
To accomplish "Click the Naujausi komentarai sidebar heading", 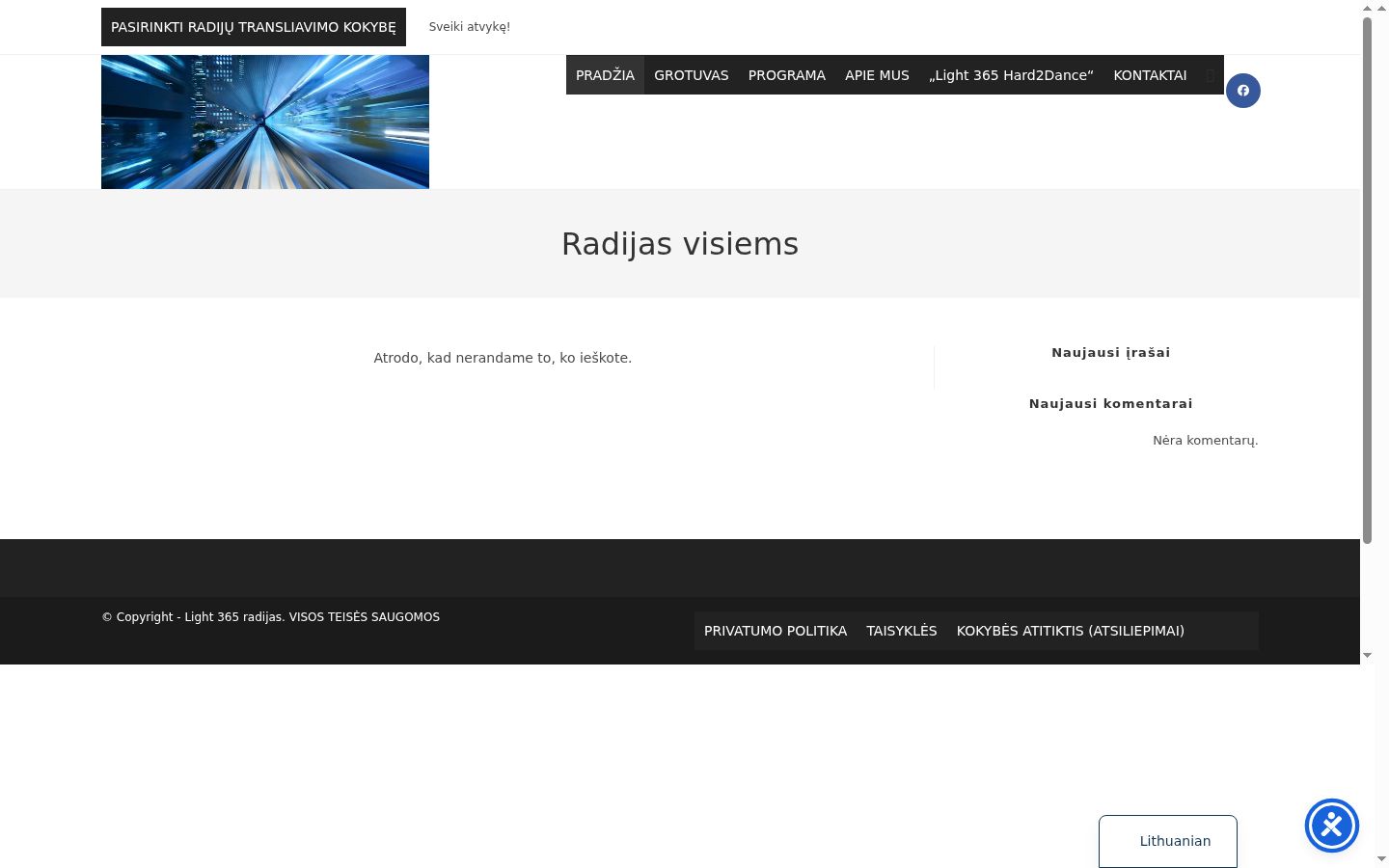I will pyautogui.click(x=1111, y=403).
